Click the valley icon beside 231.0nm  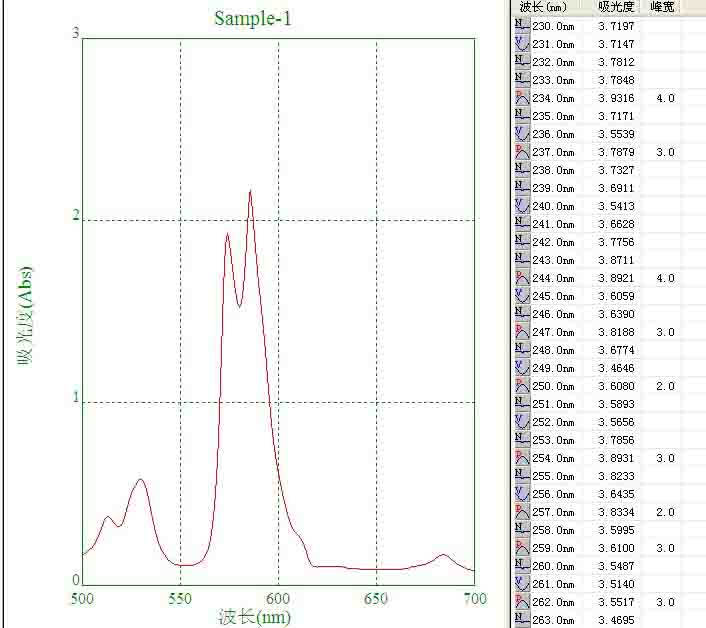point(522,44)
